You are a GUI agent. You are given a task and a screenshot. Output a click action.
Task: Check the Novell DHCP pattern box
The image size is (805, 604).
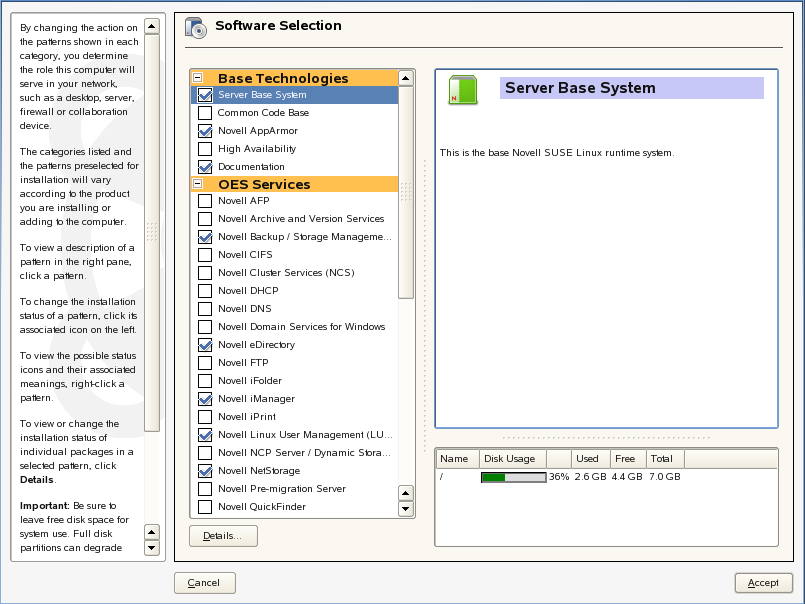pyautogui.click(x=205, y=291)
